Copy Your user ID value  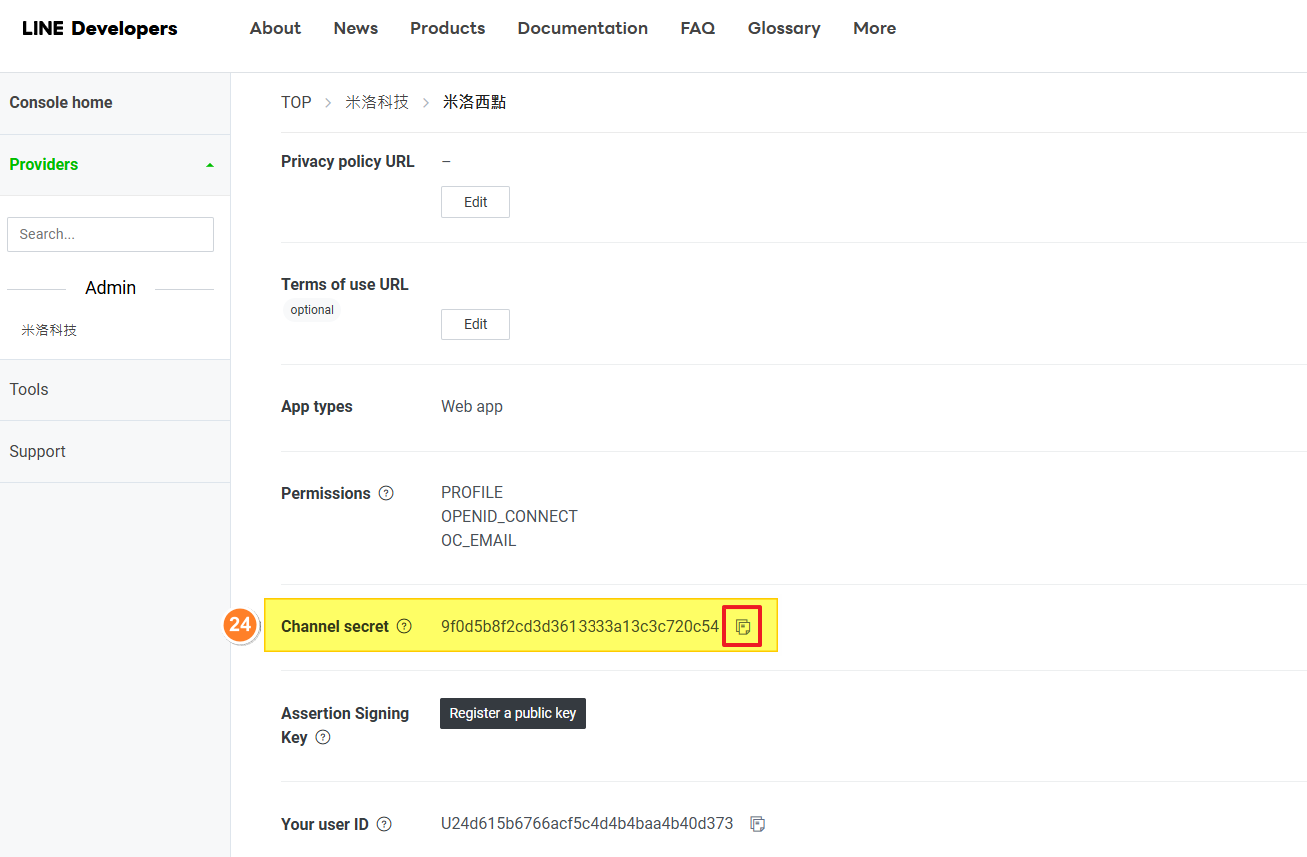pyautogui.click(x=758, y=824)
